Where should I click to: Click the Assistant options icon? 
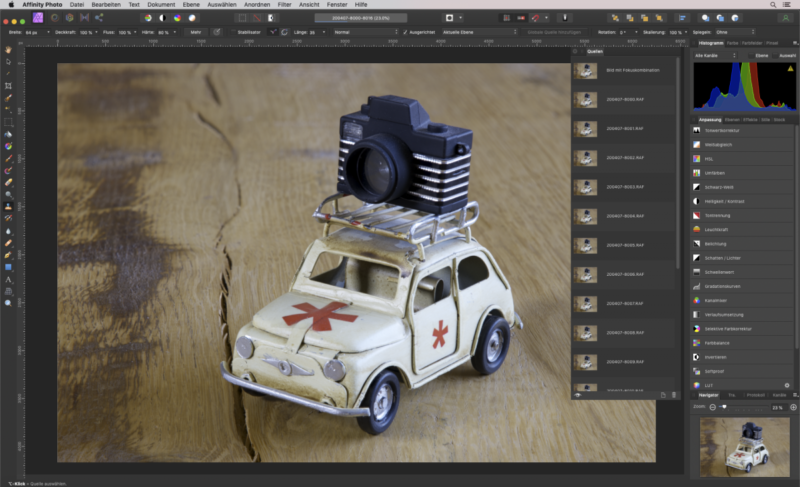[565, 18]
